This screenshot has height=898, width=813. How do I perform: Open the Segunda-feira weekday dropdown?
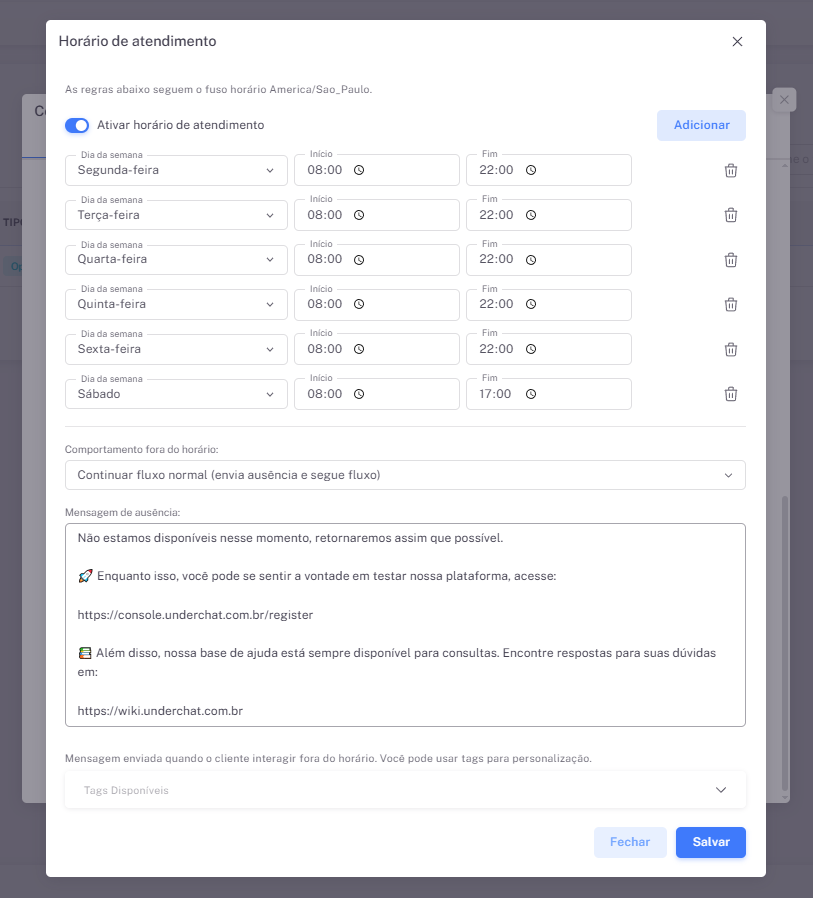pyautogui.click(x=176, y=170)
